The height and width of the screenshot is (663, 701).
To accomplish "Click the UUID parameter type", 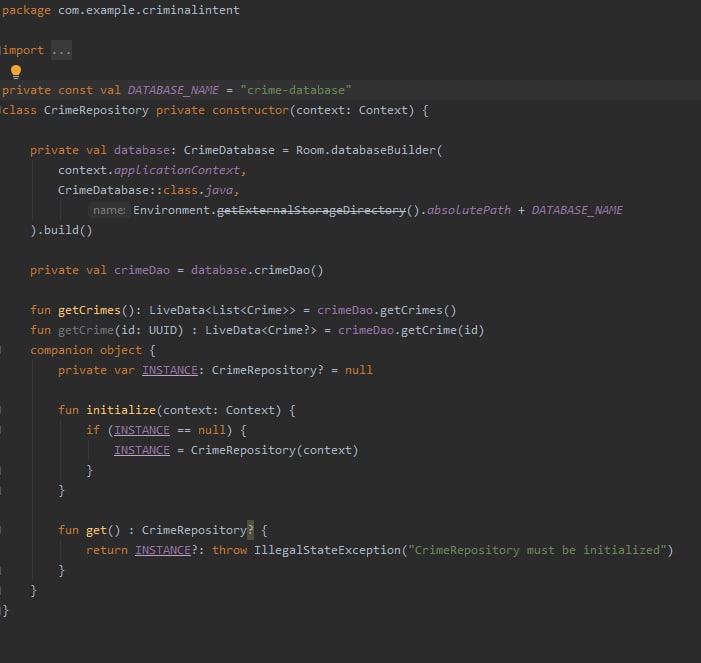I will pyautogui.click(x=163, y=330).
